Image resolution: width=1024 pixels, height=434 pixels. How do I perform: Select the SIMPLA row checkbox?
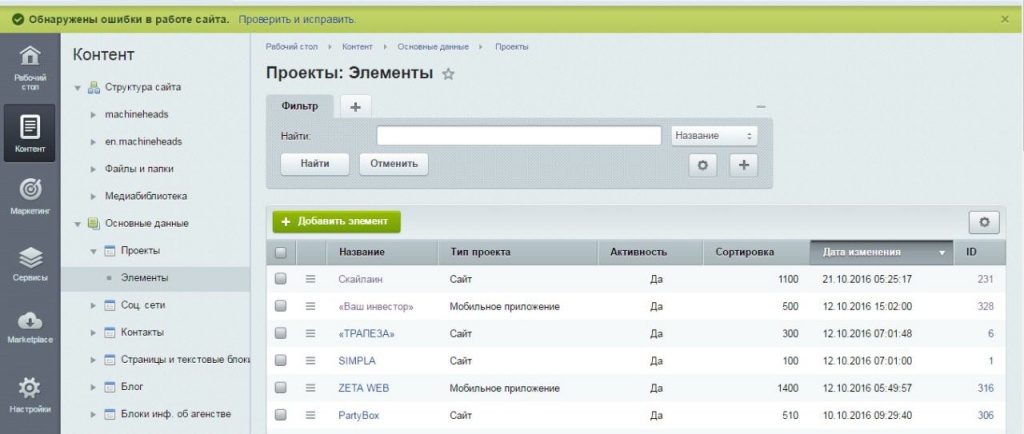[x=281, y=360]
